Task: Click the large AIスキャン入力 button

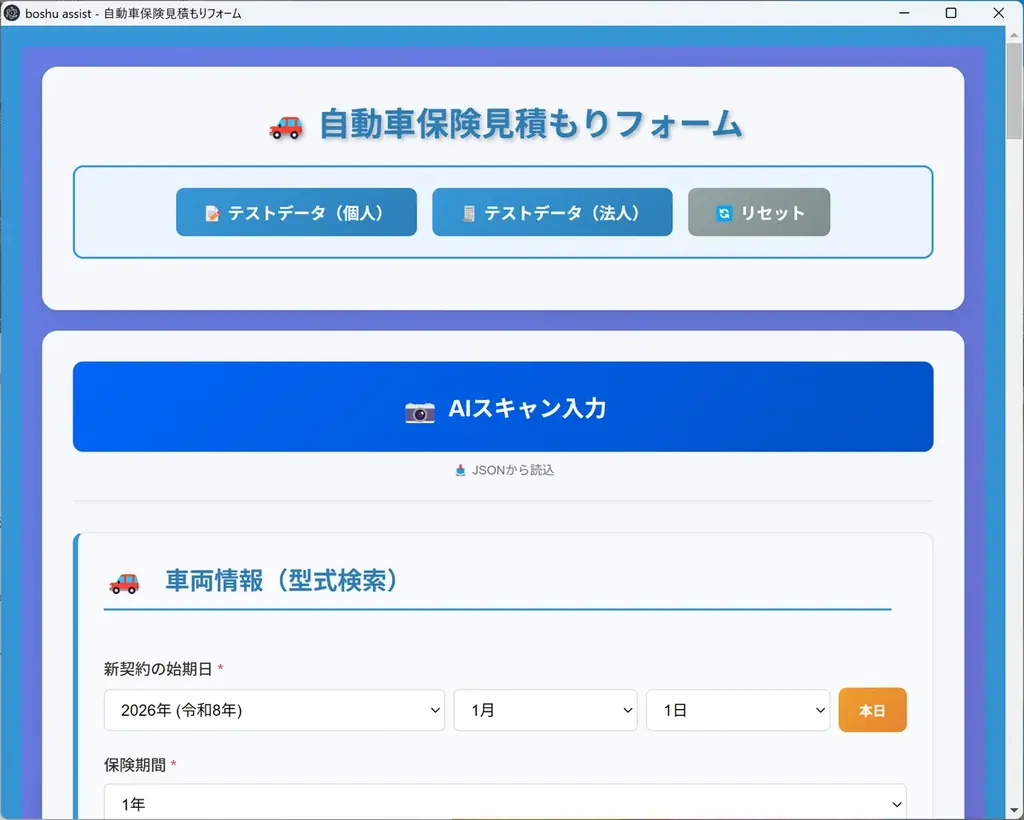Action: pyautogui.click(x=503, y=406)
